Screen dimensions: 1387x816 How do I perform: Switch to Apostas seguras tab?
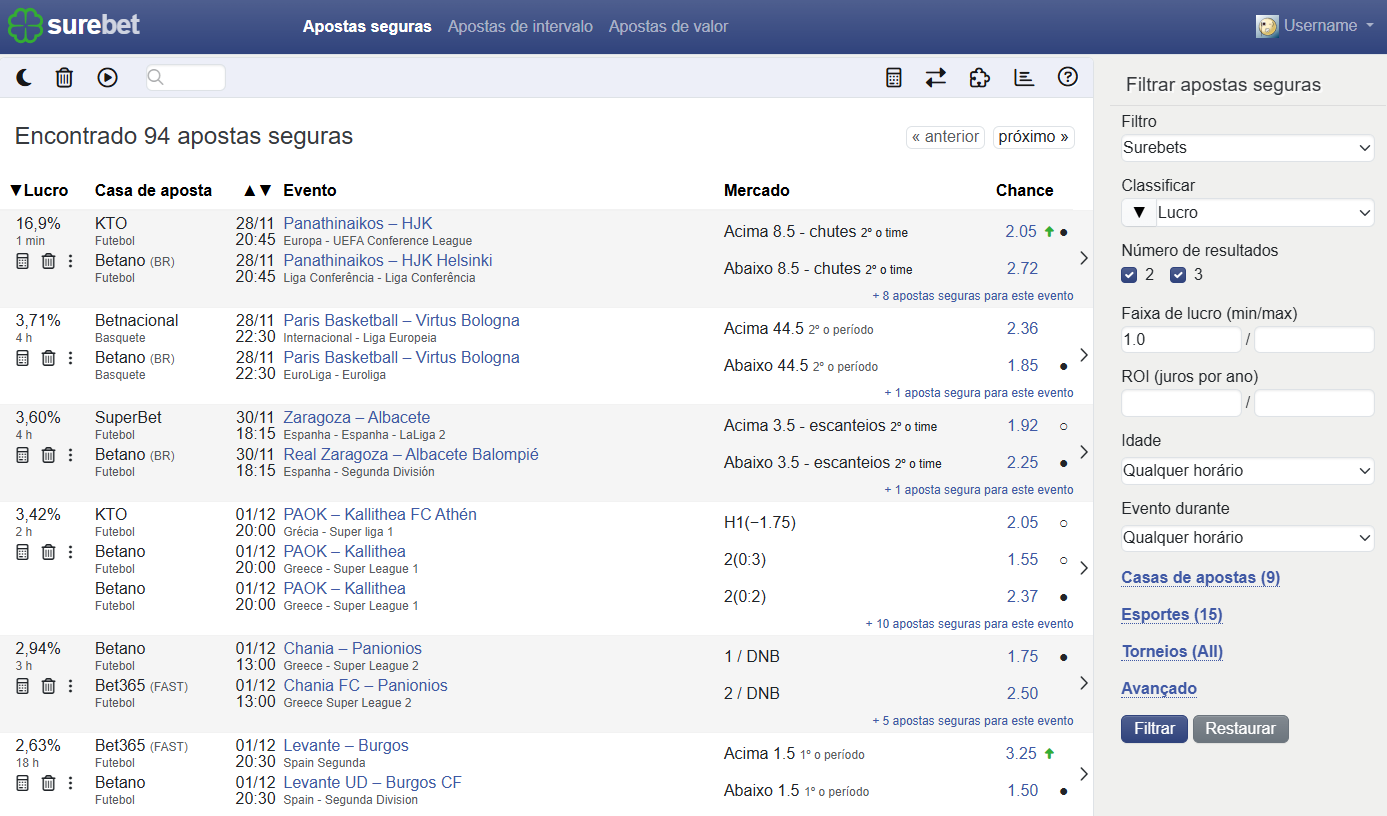367,26
